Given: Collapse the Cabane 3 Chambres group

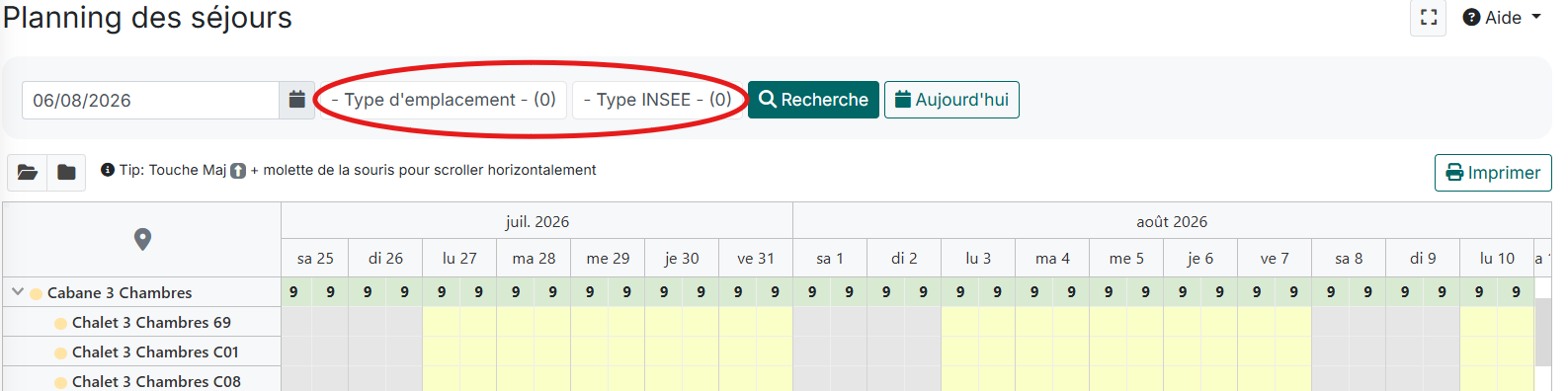Looking at the screenshot, I should tap(17, 292).
